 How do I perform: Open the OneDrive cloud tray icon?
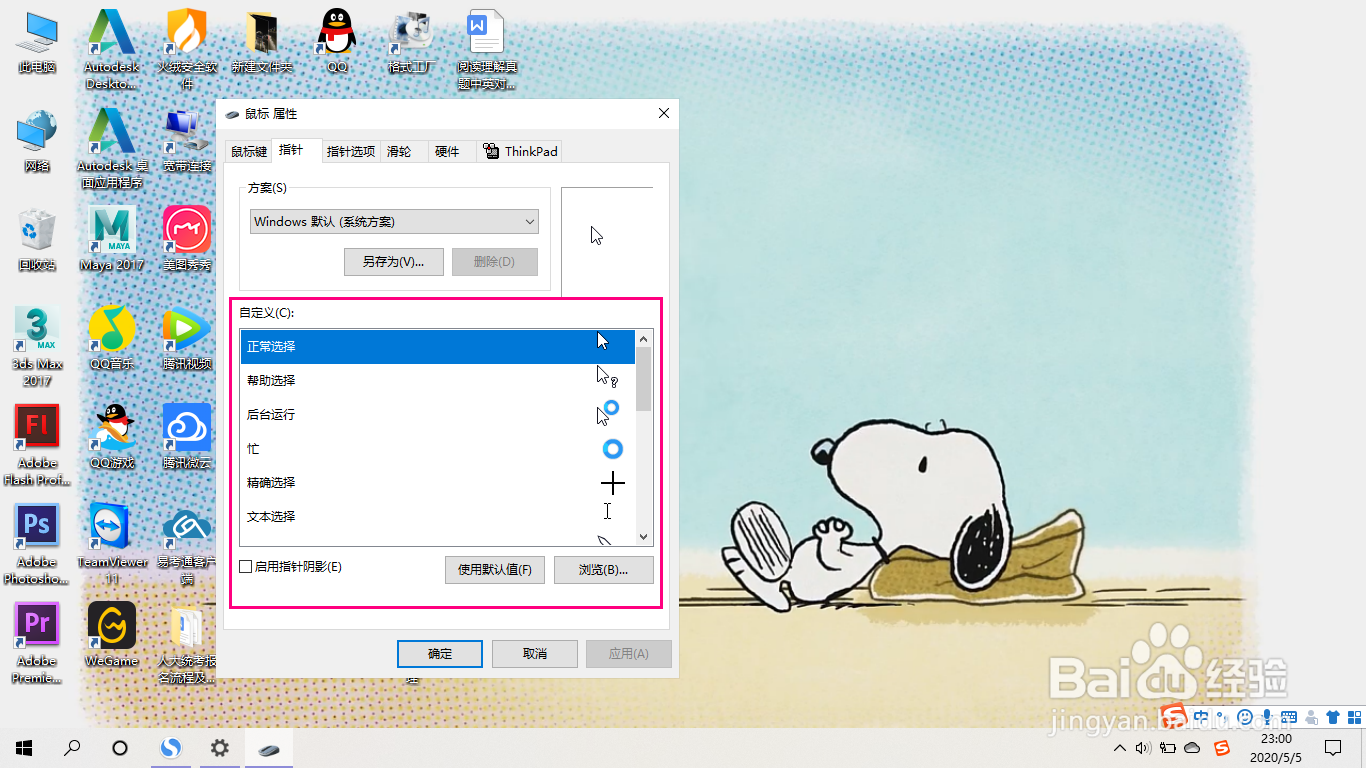point(1192,748)
